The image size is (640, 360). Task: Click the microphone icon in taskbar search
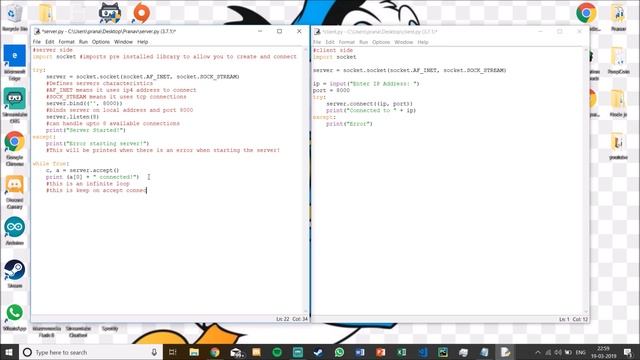click(x=154, y=352)
